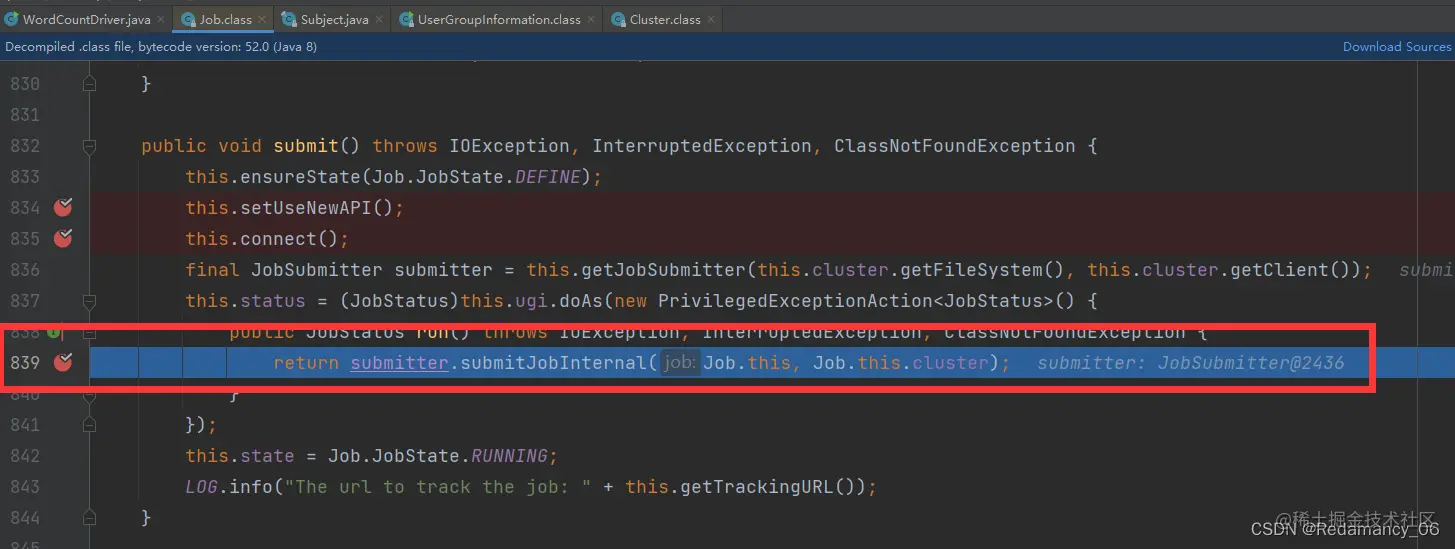The image size is (1455, 549).
Task: Click line number 843 in the gutter
Action: (x=25, y=487)
